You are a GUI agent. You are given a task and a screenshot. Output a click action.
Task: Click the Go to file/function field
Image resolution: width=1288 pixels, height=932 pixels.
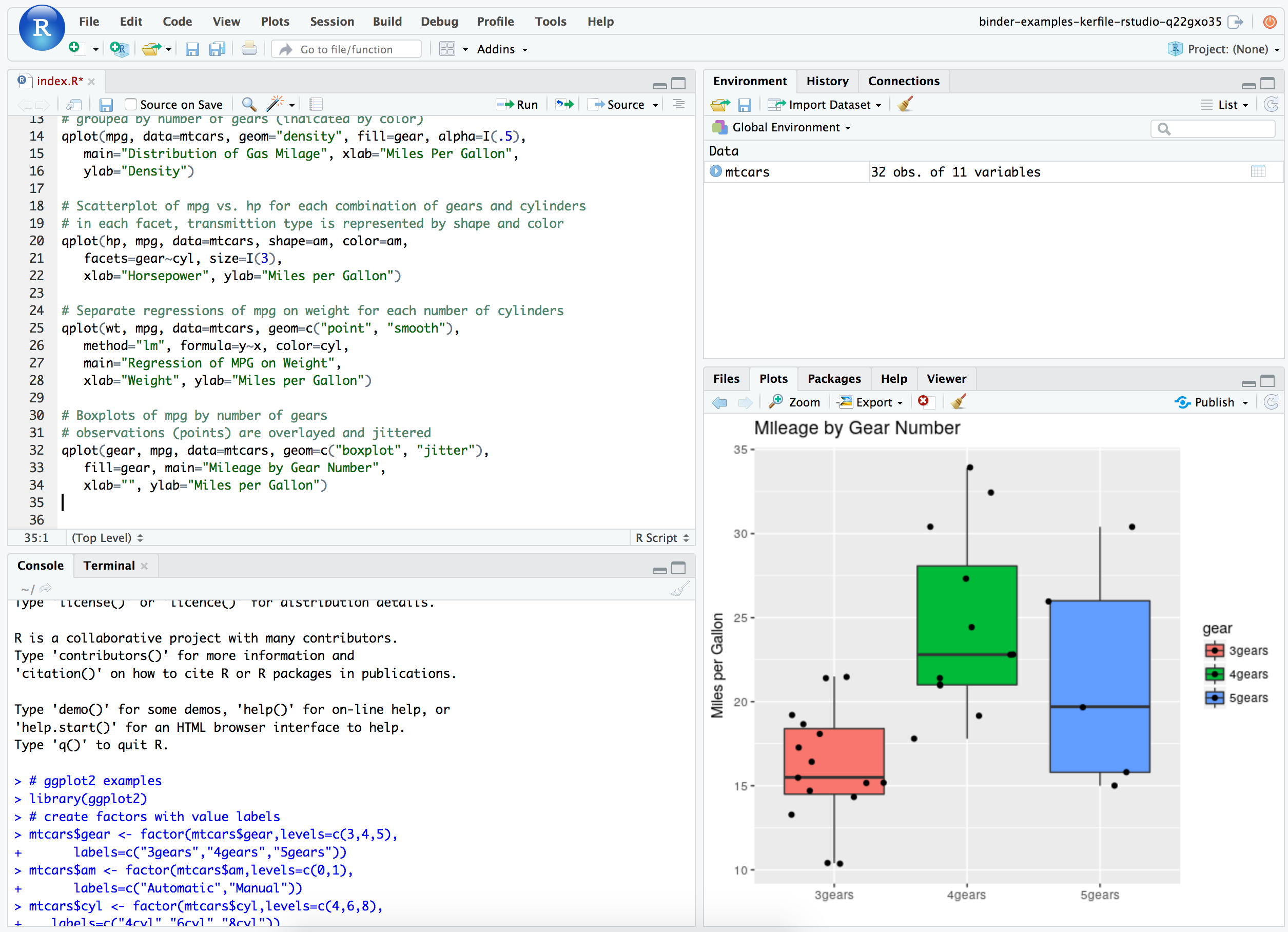click(x=346, y=49)
